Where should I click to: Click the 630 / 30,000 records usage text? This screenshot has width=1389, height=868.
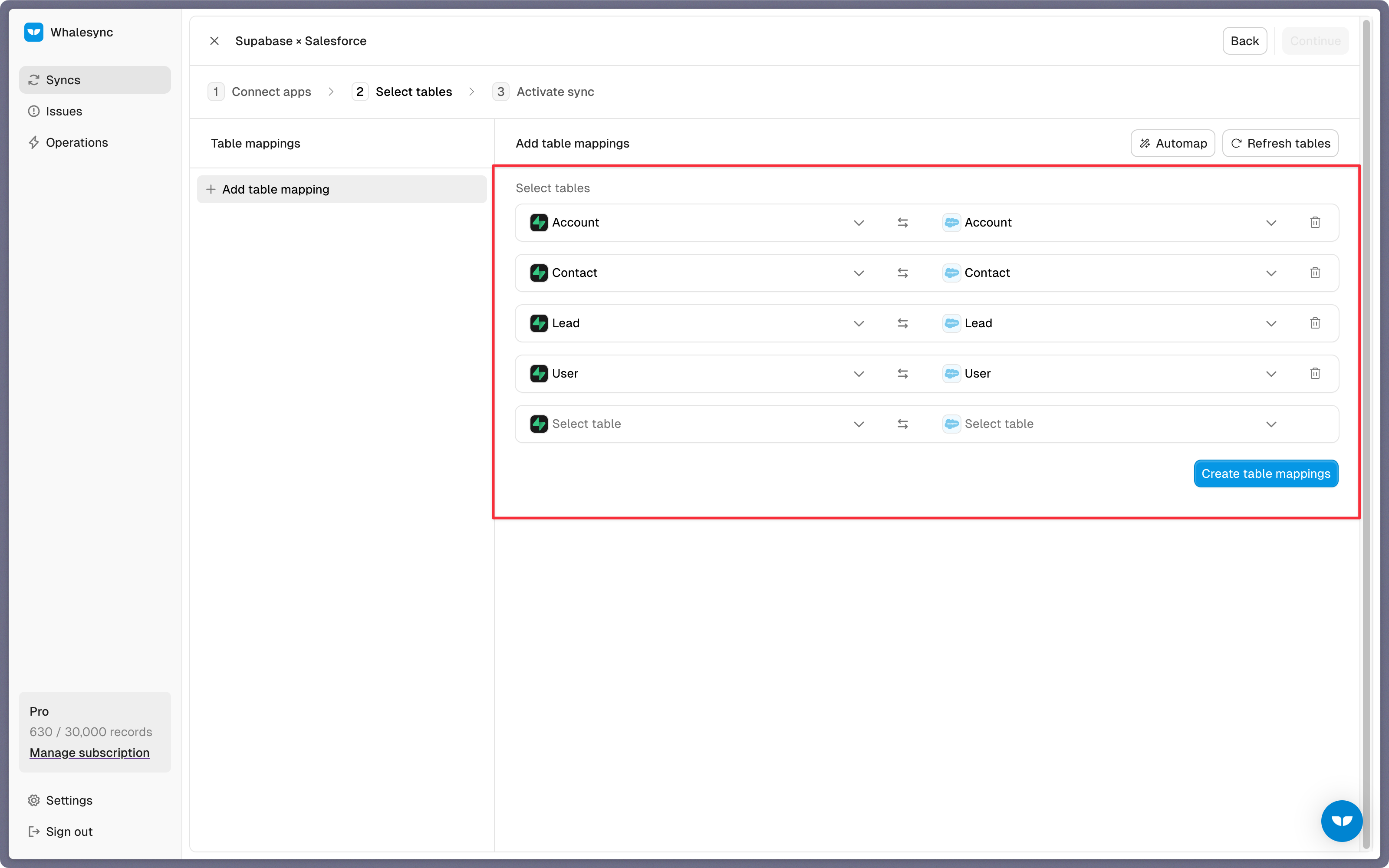coord(91,732)
